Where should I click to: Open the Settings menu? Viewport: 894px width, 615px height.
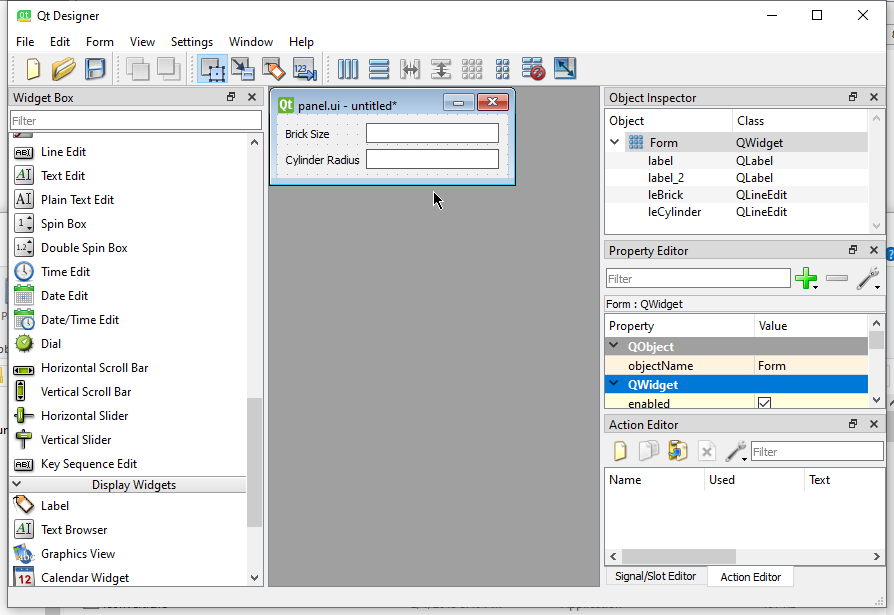[191, 42]
